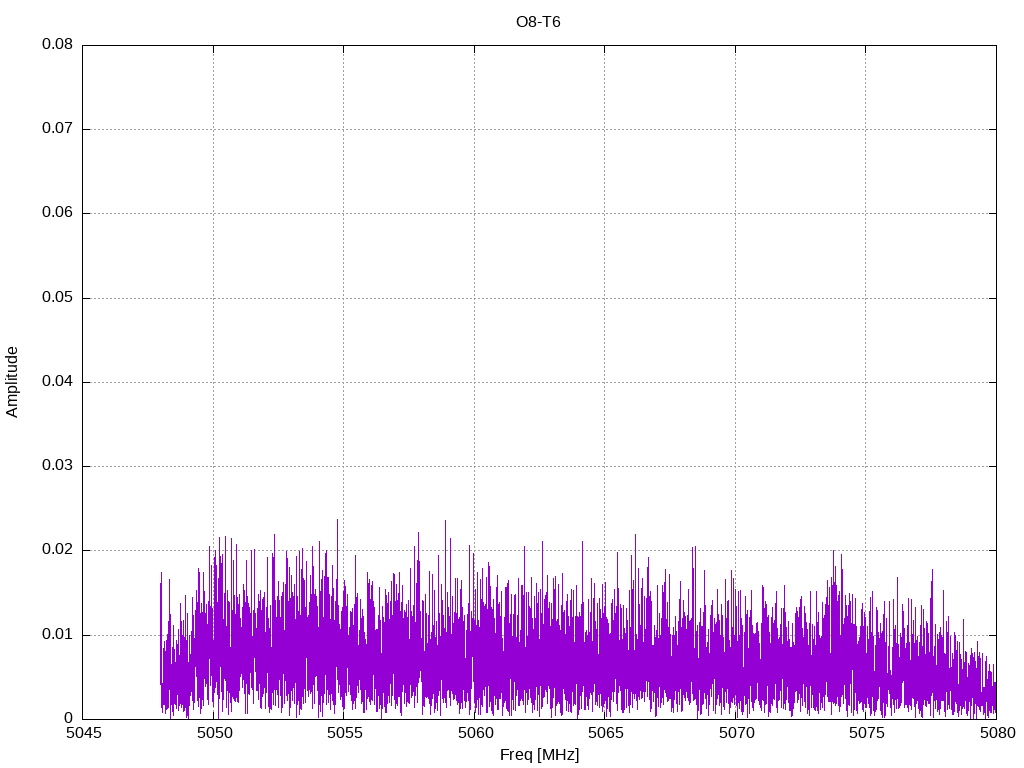This screenshot has width=1024, height=768.
Task: Click the 5075 x-axis tick label
Action: click(x=866, y=734)
